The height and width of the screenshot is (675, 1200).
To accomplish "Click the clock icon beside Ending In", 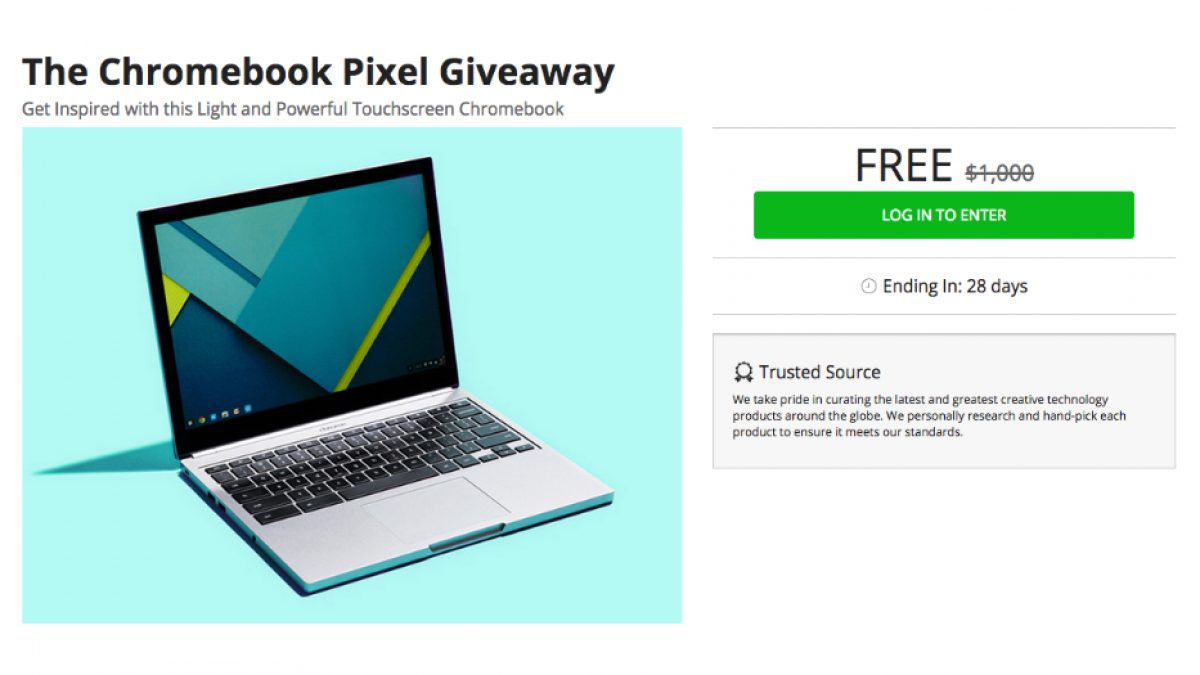I will tap(868, 287).
